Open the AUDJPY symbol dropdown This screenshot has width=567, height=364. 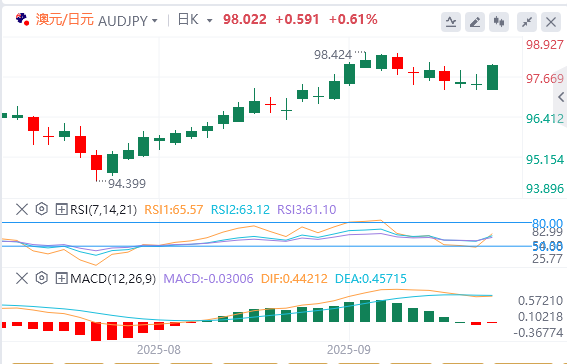(x=128, y=21)
